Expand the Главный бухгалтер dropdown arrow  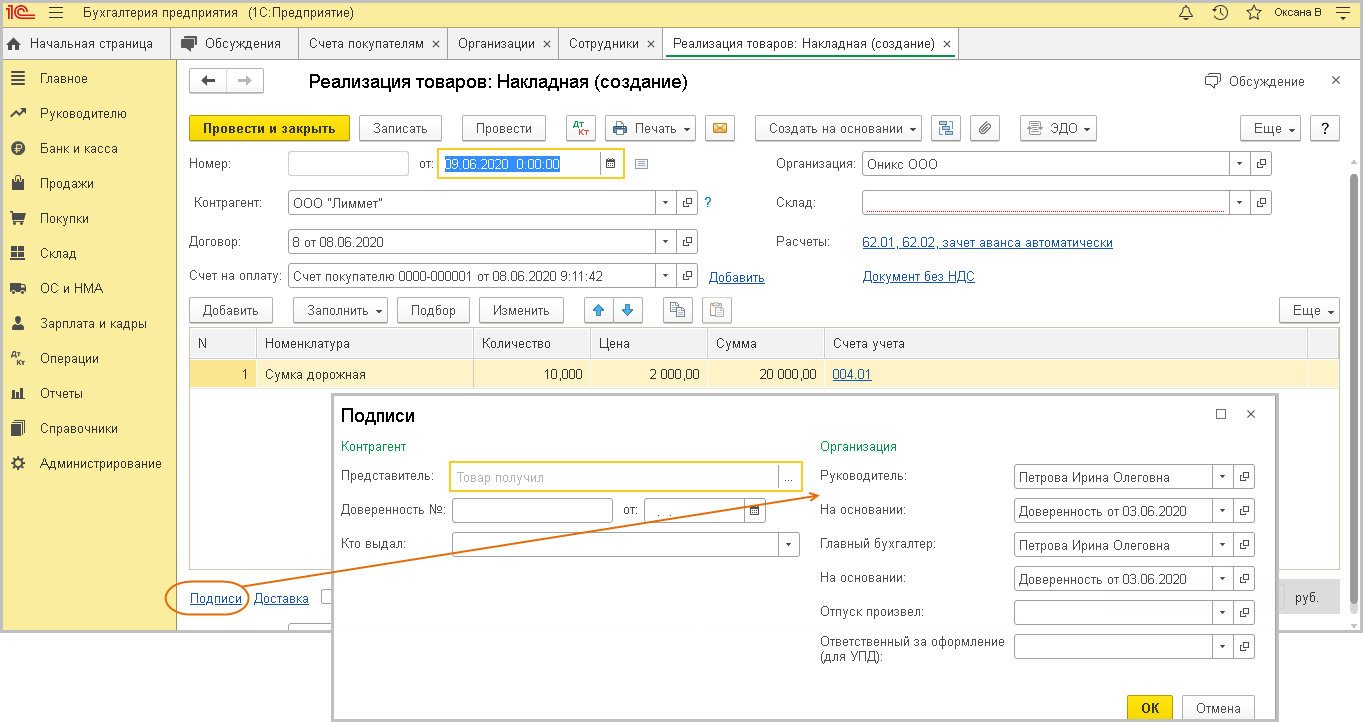1223,545
